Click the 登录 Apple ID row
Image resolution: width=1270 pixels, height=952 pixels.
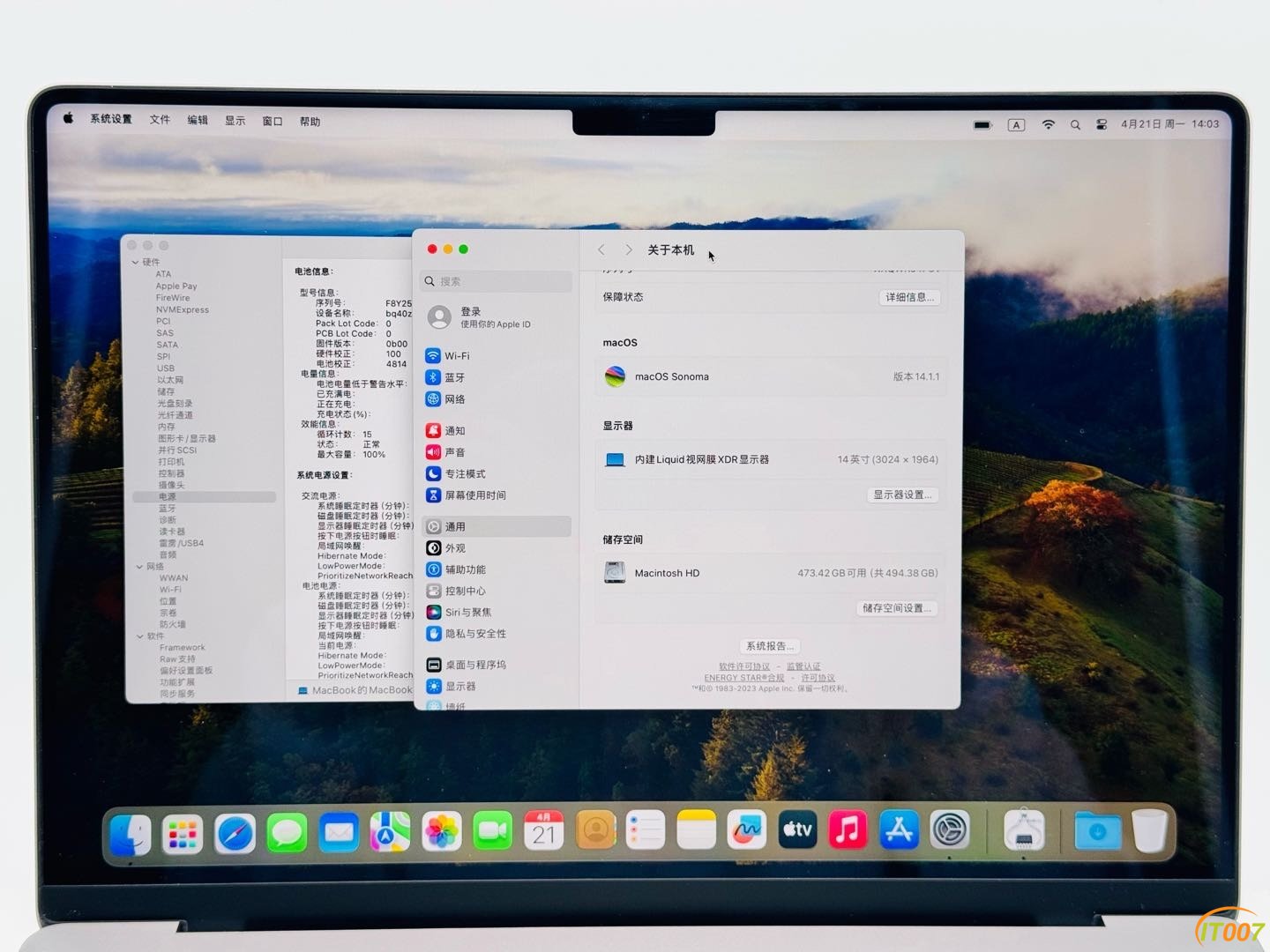tap(496, 317)
